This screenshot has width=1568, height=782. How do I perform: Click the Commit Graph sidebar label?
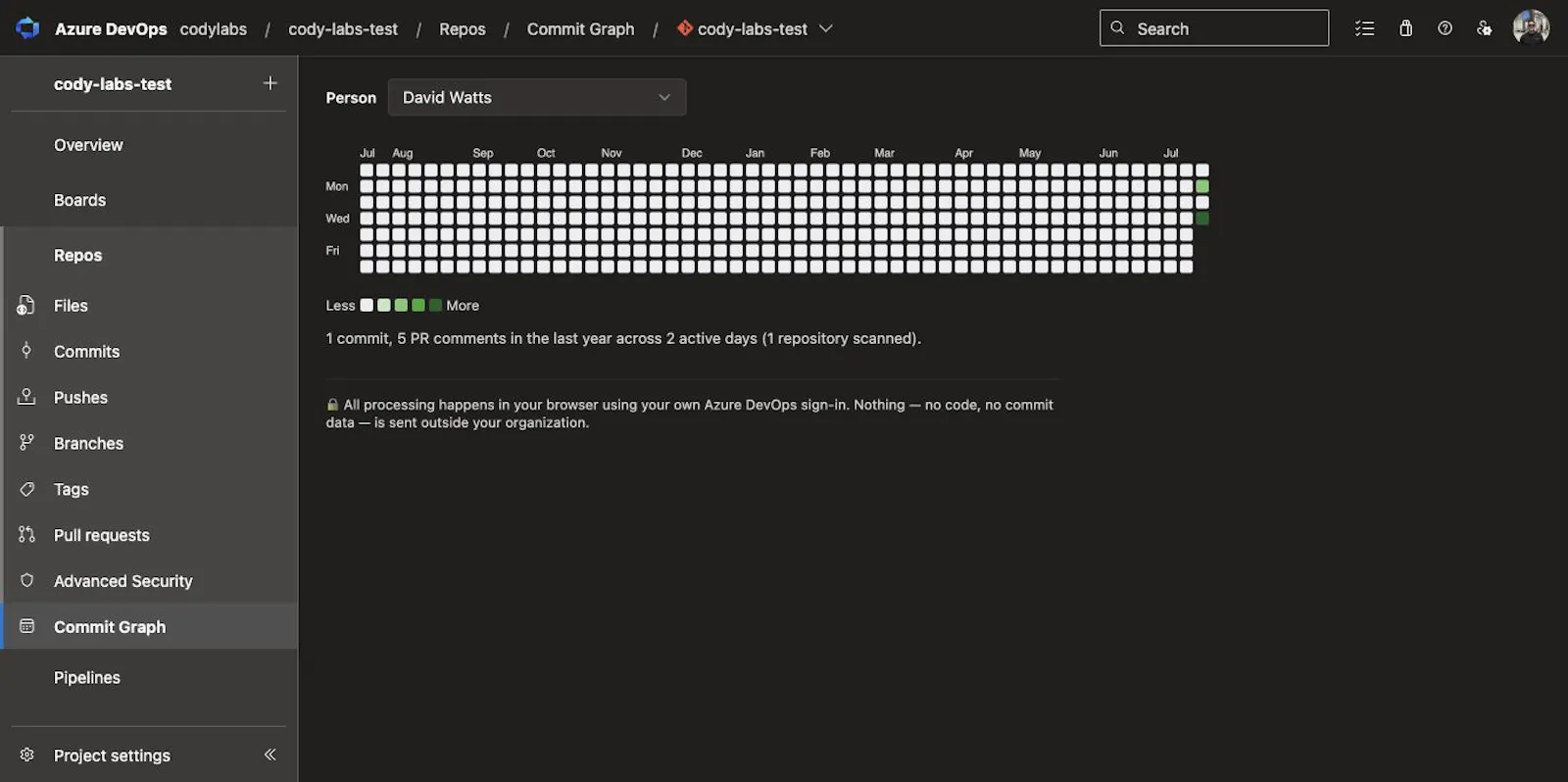pos(110,626)
